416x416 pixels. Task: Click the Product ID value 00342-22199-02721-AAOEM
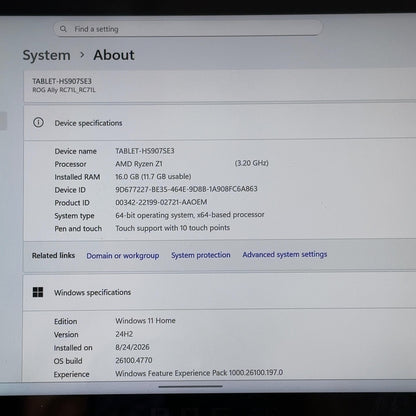point(161,202)
